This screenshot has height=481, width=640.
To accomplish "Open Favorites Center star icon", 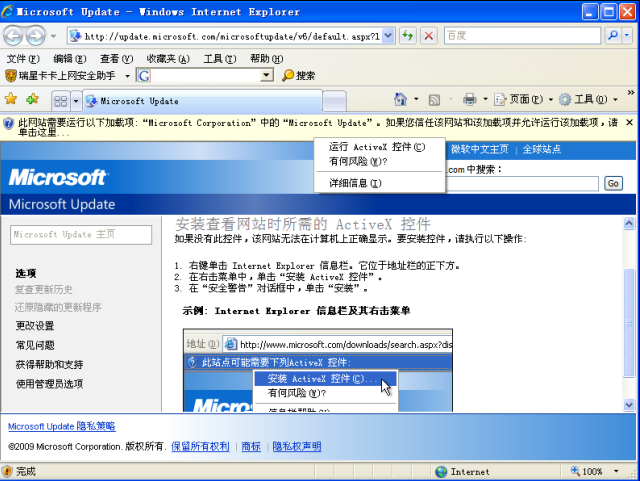I will [x=11, y=99].
